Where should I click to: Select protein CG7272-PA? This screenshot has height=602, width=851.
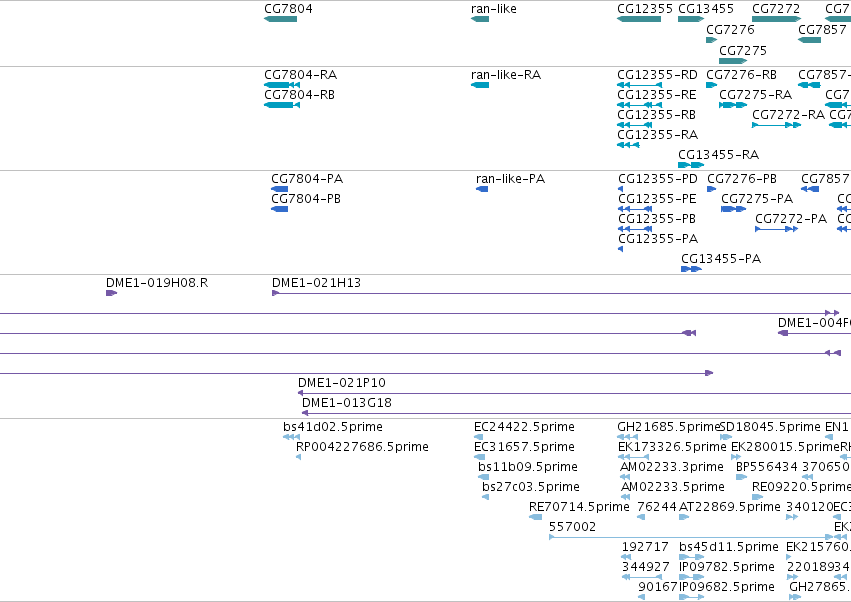[x=791, y=219]
